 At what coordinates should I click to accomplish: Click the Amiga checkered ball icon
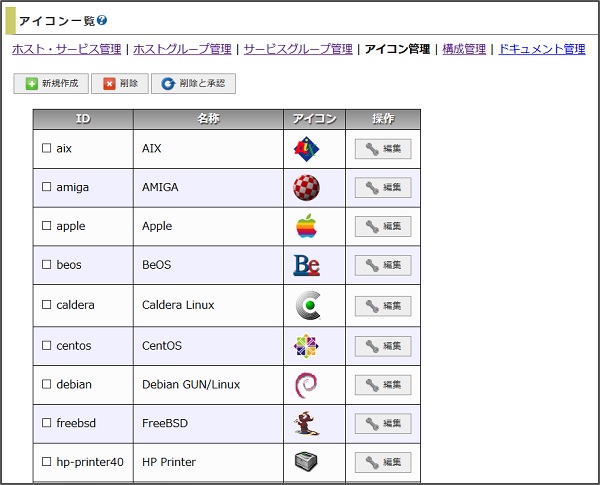(x=307, y=188)
